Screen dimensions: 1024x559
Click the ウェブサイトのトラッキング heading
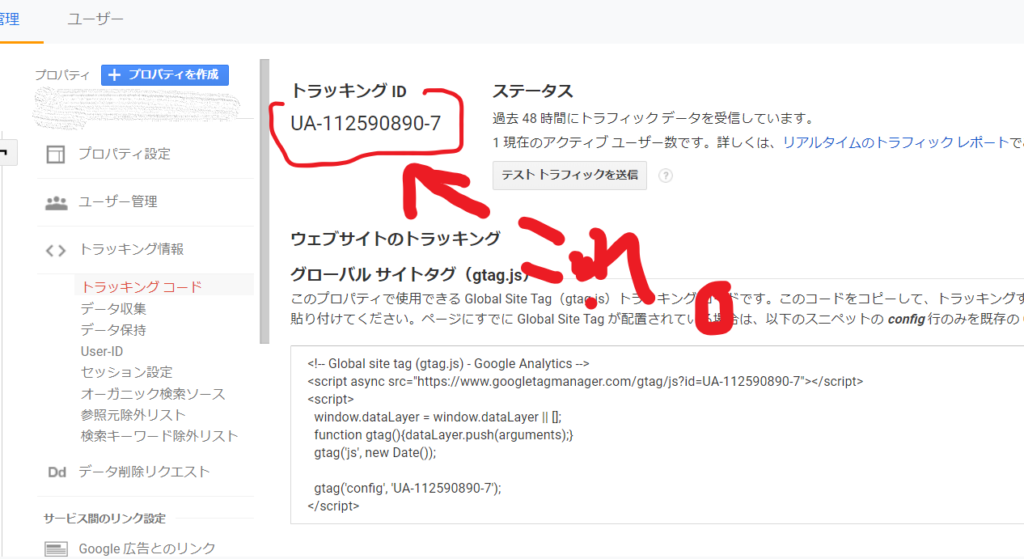pos(395,238)
